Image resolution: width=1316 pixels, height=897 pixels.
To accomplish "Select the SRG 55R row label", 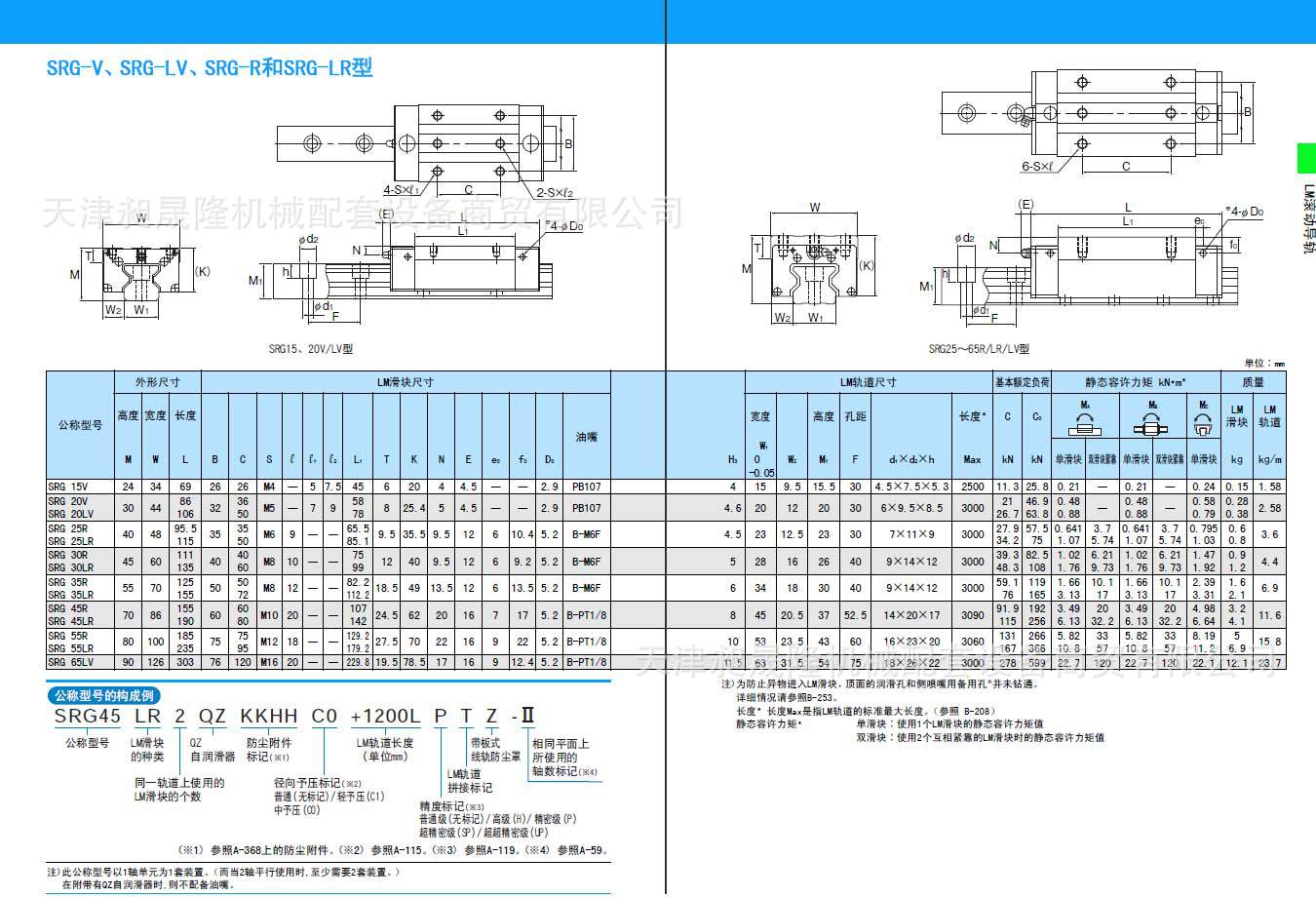I will point(68,636).
